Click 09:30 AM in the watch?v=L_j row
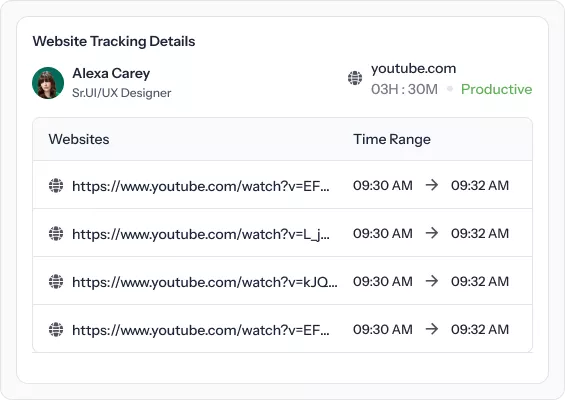 (x=383, y=234)
